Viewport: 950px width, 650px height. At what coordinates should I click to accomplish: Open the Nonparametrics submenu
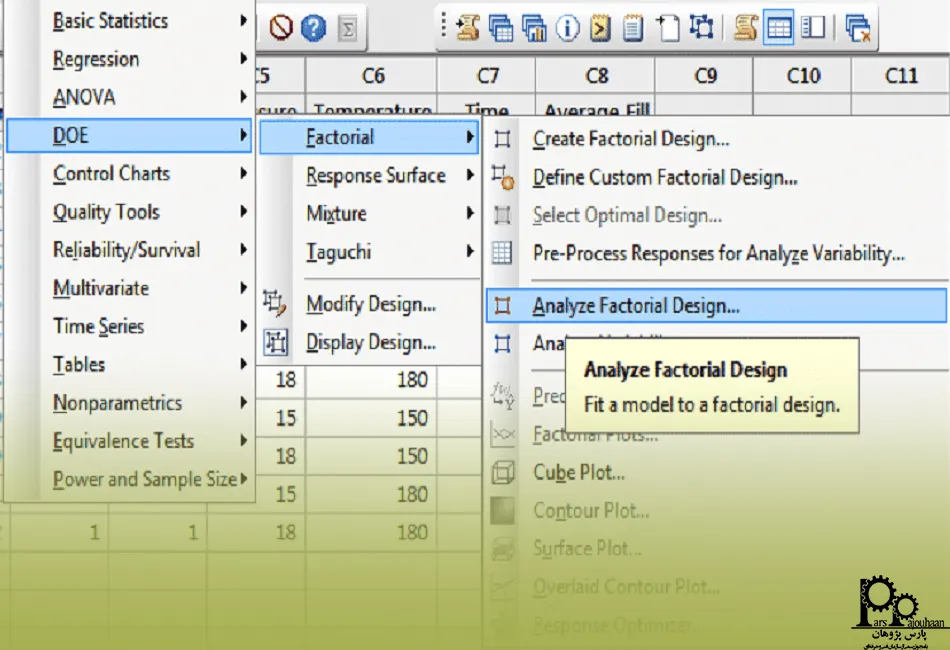[x=130, y=402]
